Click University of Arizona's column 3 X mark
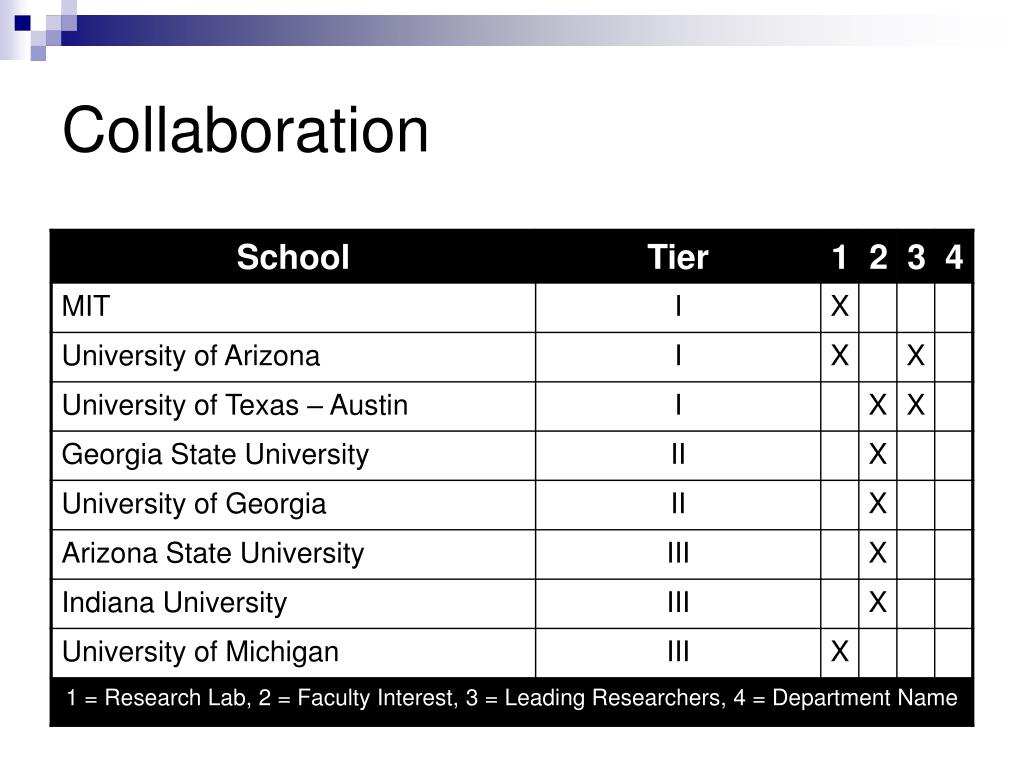 pyautogui.click(x=916, y=356)
